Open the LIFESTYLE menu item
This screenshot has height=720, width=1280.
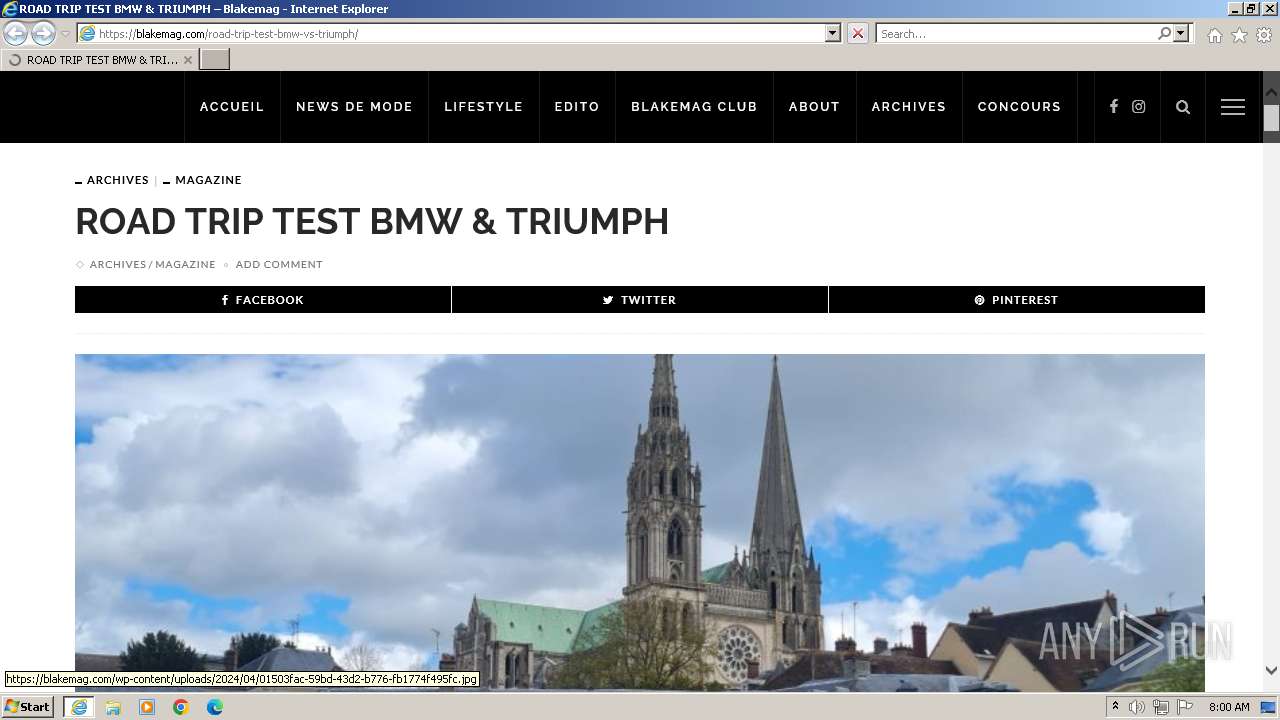[x=484, y=107]
